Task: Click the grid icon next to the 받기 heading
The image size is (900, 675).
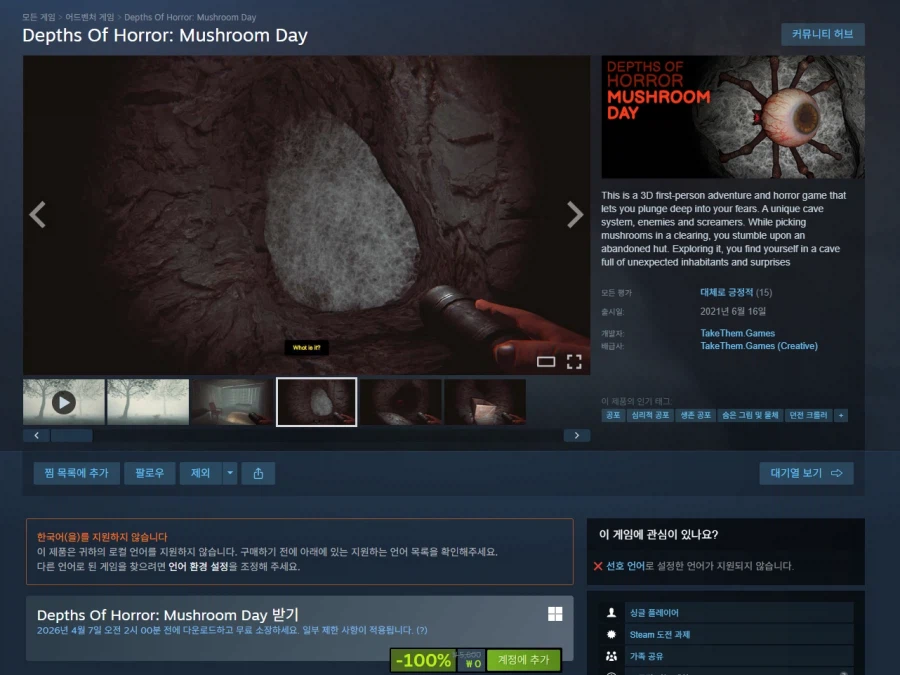Action: (x=555, y=613)
